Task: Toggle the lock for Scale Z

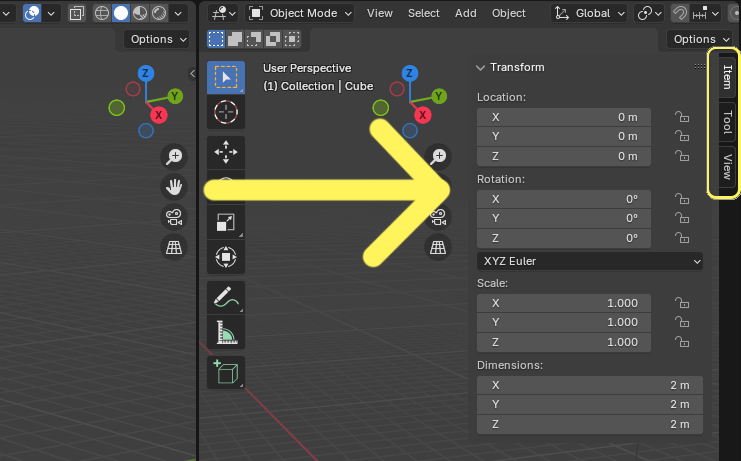Action: (x=683, y=342)
